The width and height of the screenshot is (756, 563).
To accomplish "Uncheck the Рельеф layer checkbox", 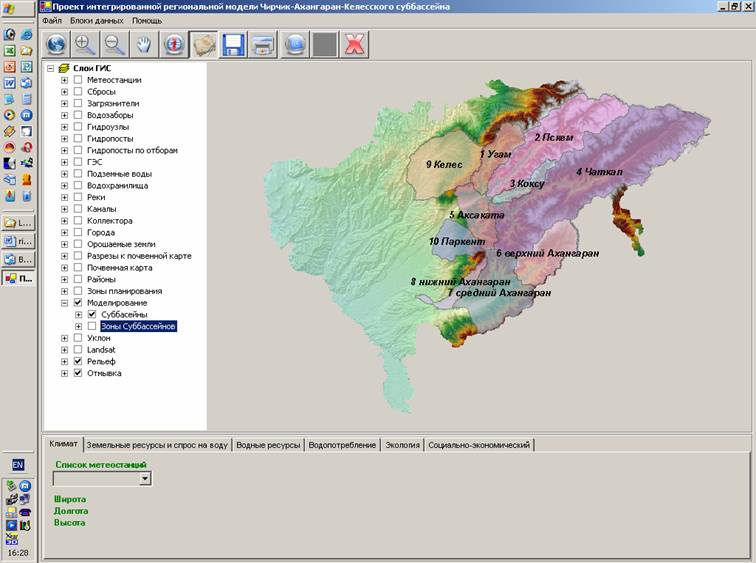I will tap(78, 361).
